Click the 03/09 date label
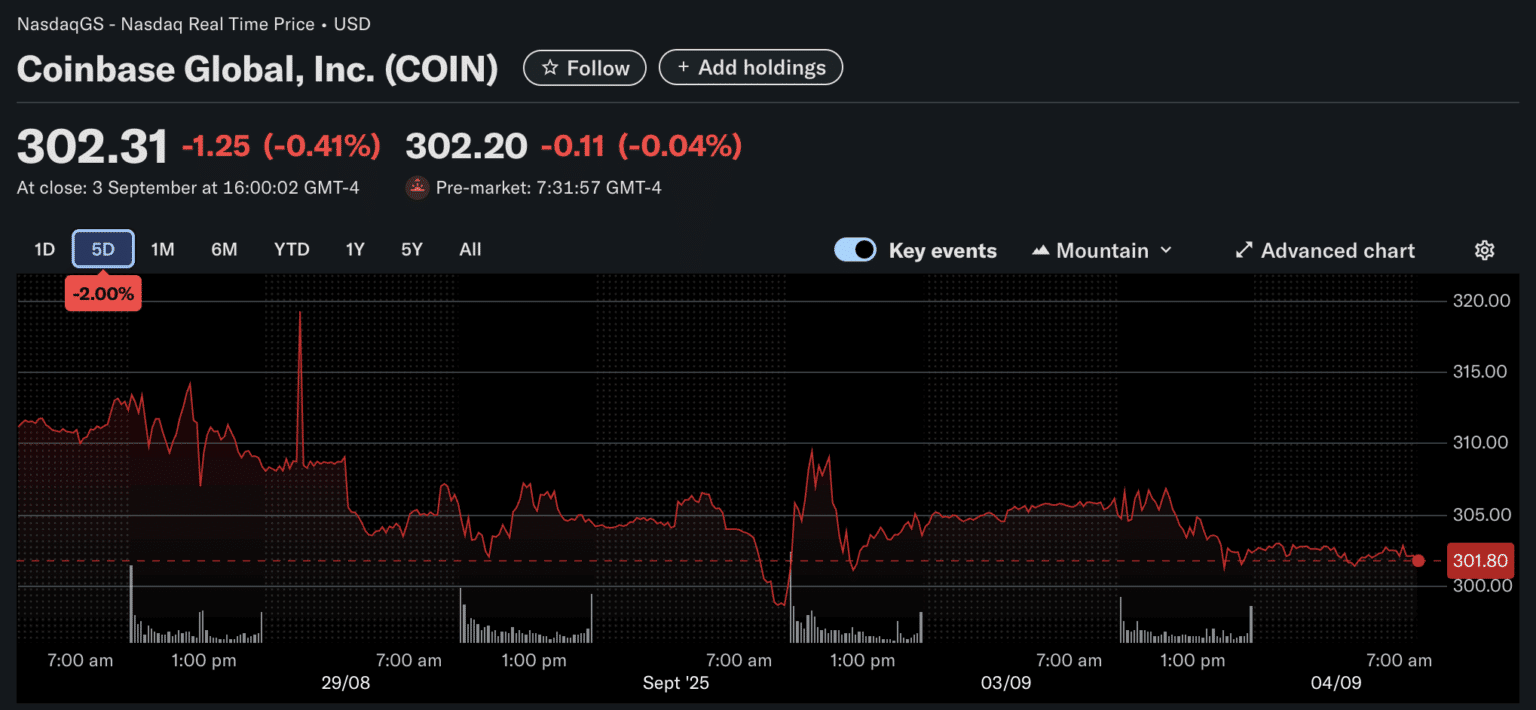The image size is (1536, 710). click(1005, 682)
